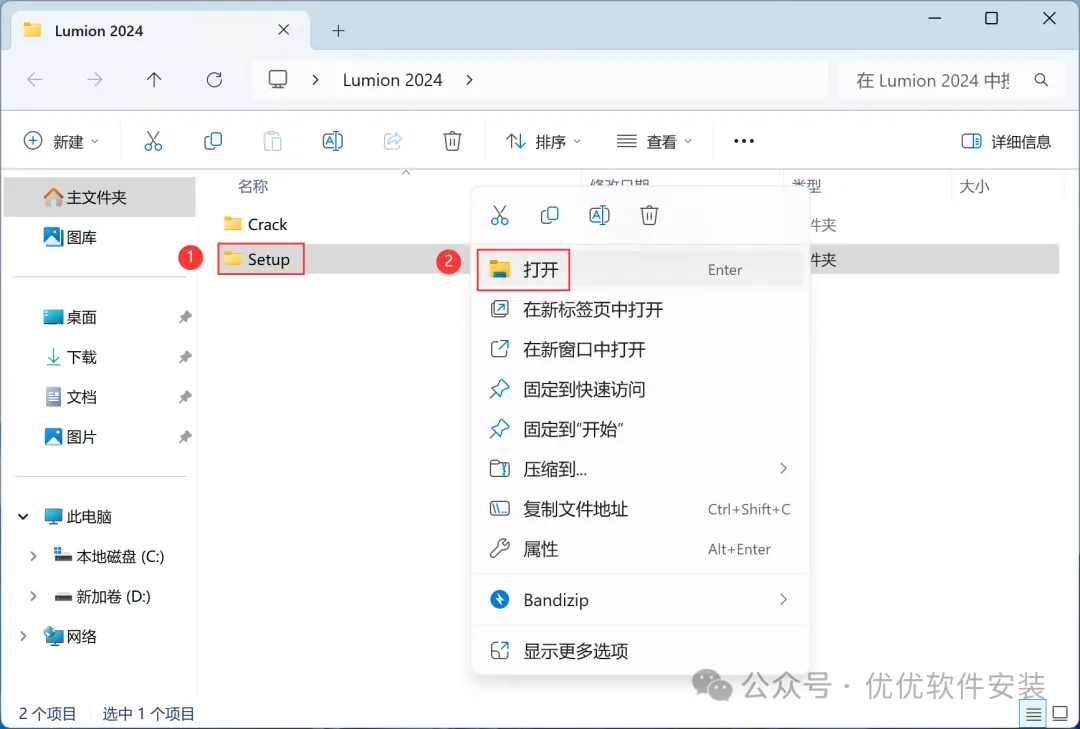Click Delete icon in the context menu

point(649,215)
